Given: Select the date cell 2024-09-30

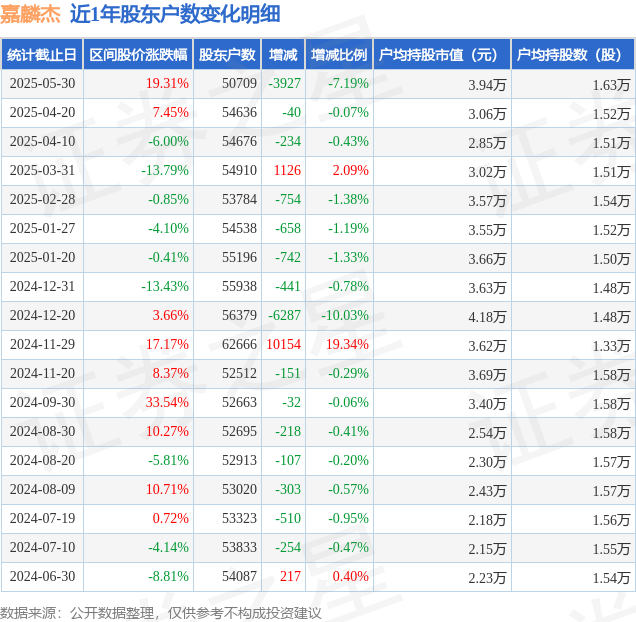Looking at the screenshot, I should 43,402.
